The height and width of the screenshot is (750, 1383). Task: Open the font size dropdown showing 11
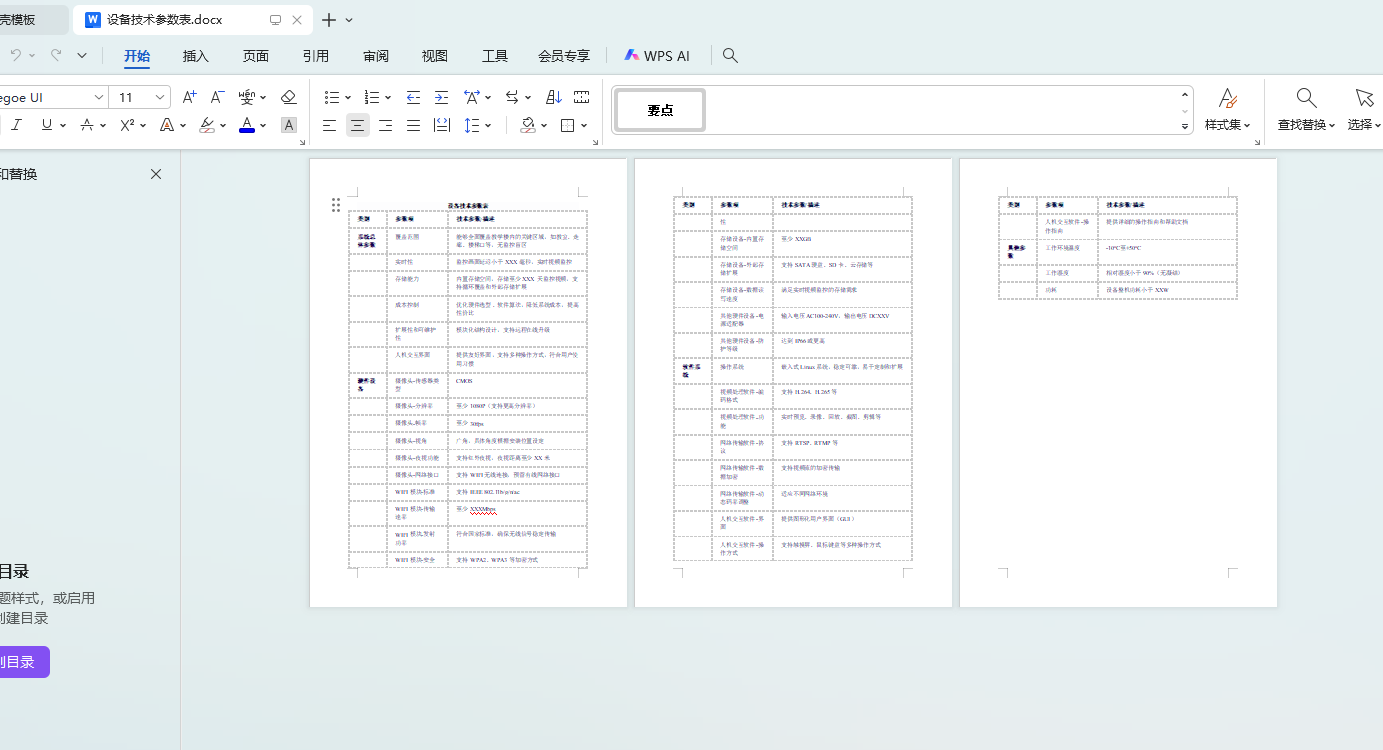(160, 97)
